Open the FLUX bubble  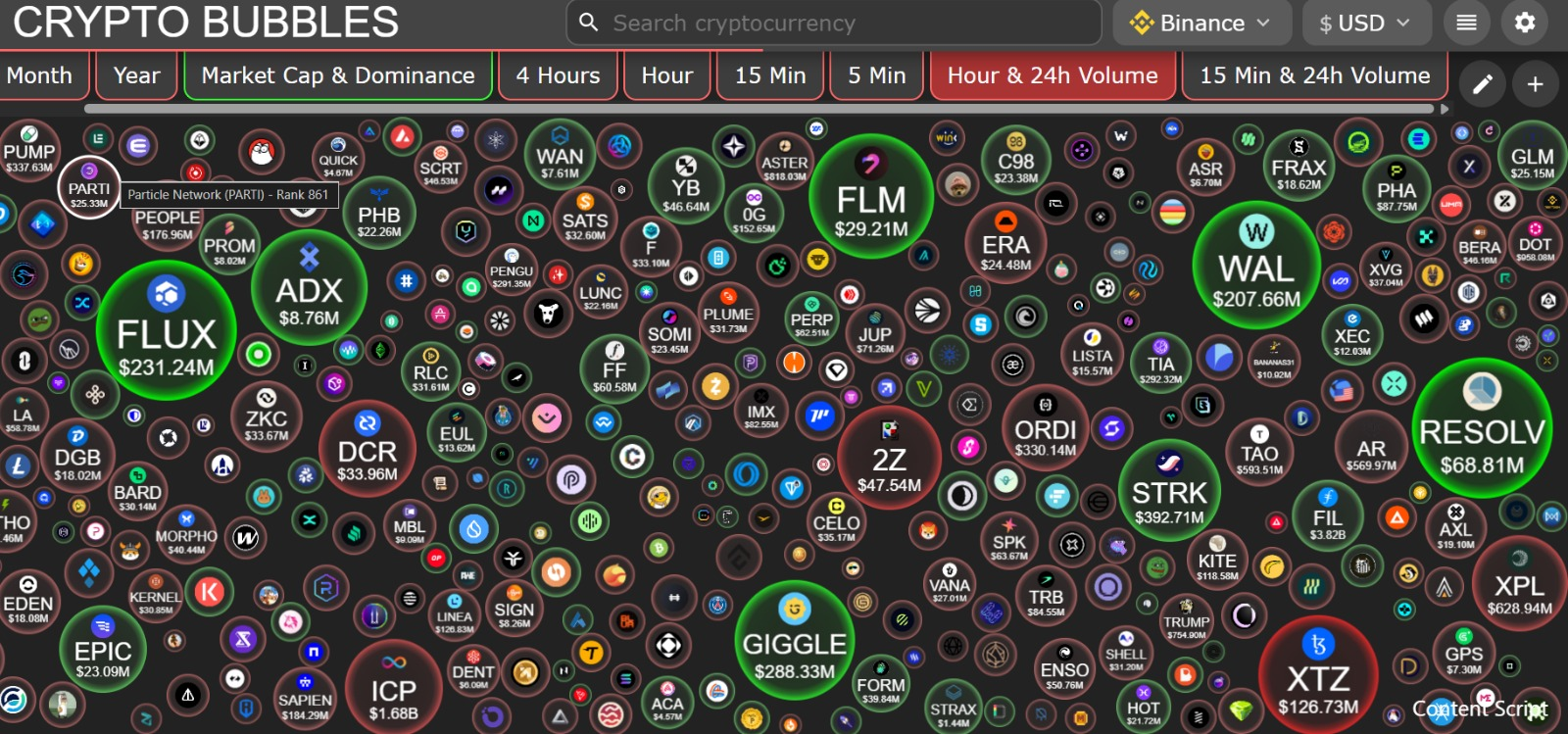(167, 330)
